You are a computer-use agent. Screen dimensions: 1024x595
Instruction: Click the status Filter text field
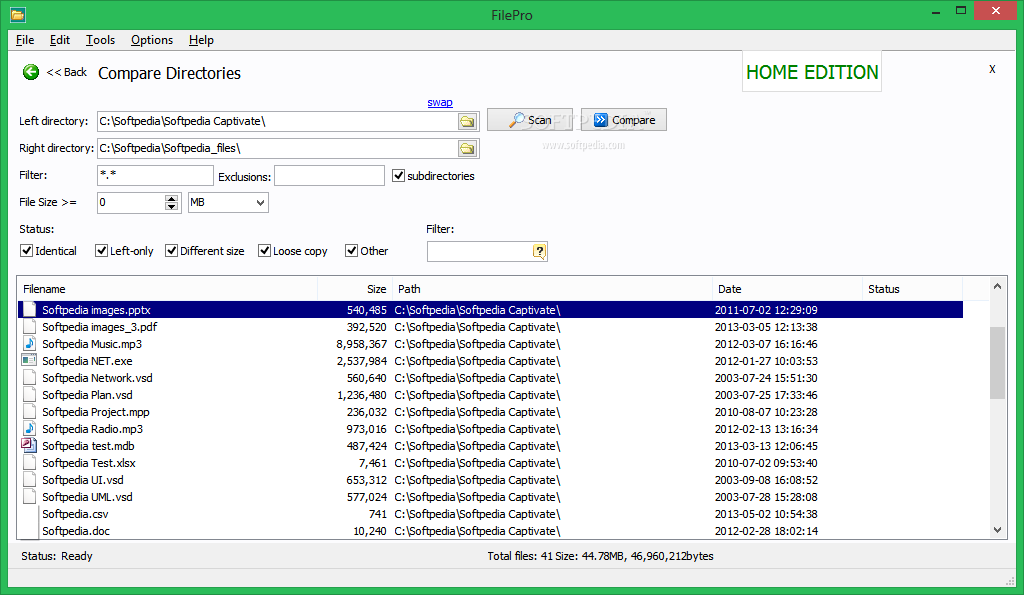tap(480, 251)
